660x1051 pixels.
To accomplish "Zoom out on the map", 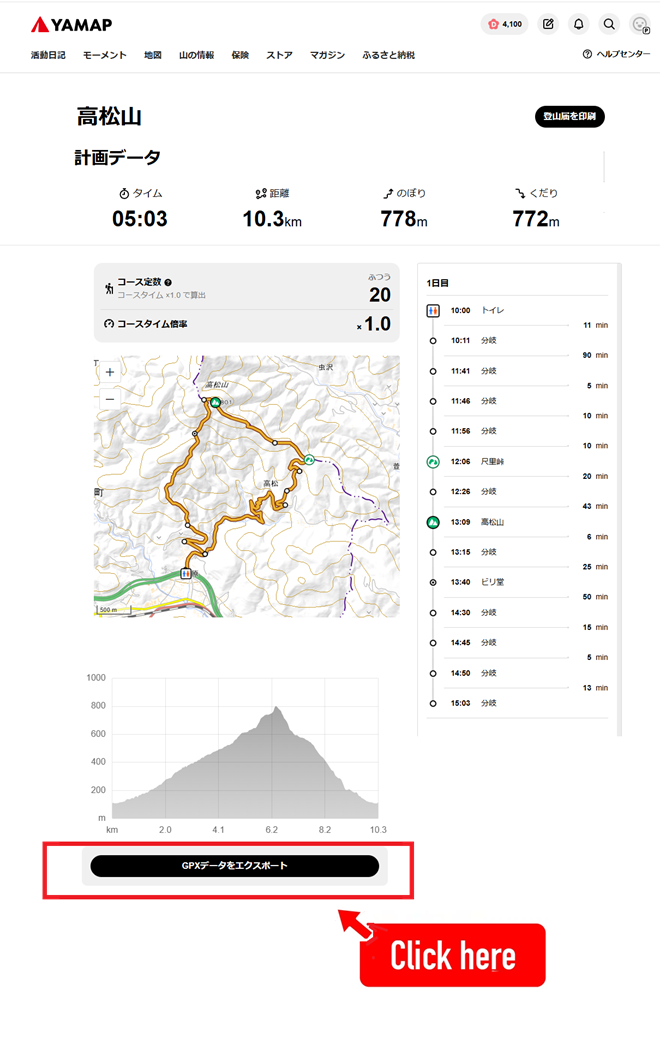I will click(110, 398).
